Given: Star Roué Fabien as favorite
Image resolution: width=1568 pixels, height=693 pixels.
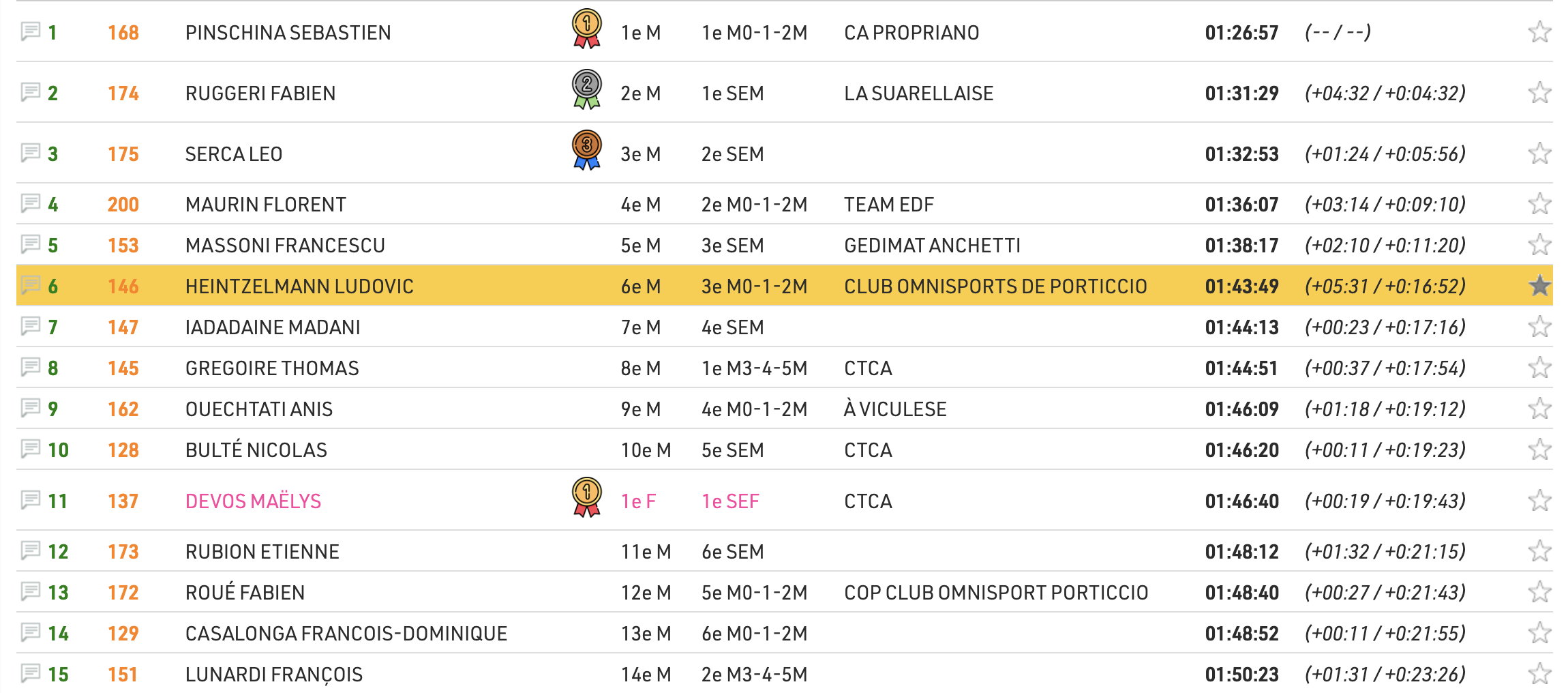Looking at the screenshot, I should pyautogui.click(x=1539, y=592).
